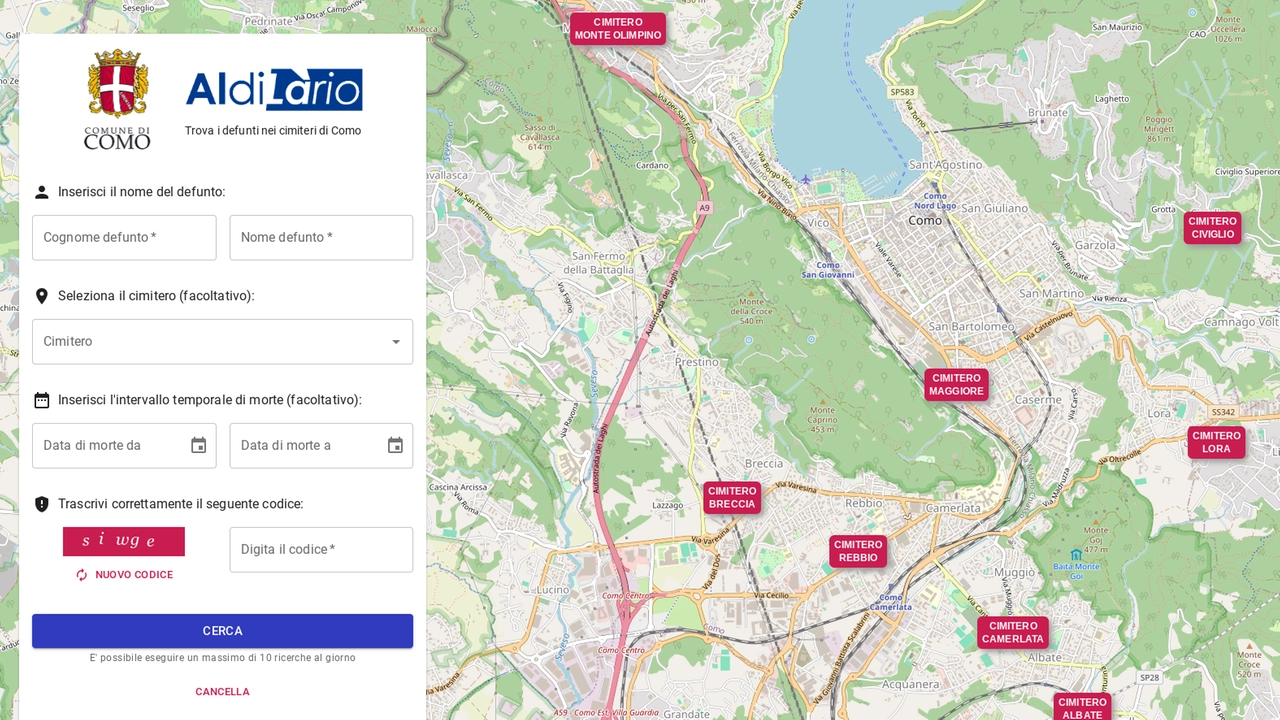1280x720 pixels.
Task: Click the AldiLario logo
Action: coord(274,90)
